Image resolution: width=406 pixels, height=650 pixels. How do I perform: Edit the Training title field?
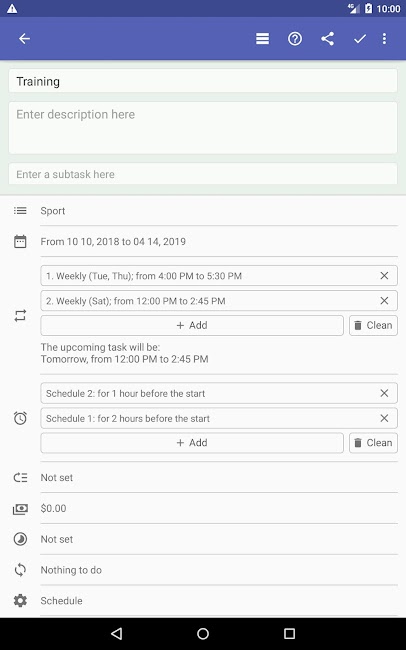click(x=203, y=81)
